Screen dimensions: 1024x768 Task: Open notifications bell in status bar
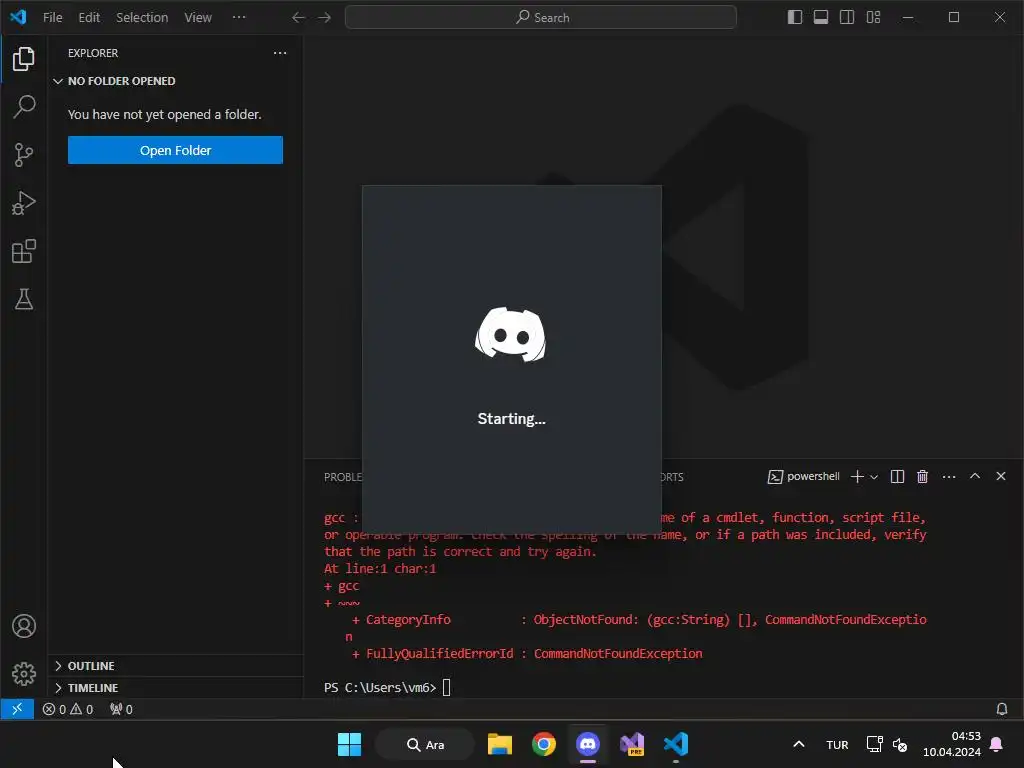pyautogui.click(x=1002, y=709)
